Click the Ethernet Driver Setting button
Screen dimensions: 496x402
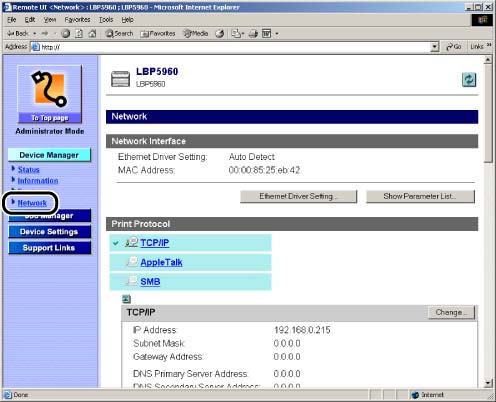(298, 196)
